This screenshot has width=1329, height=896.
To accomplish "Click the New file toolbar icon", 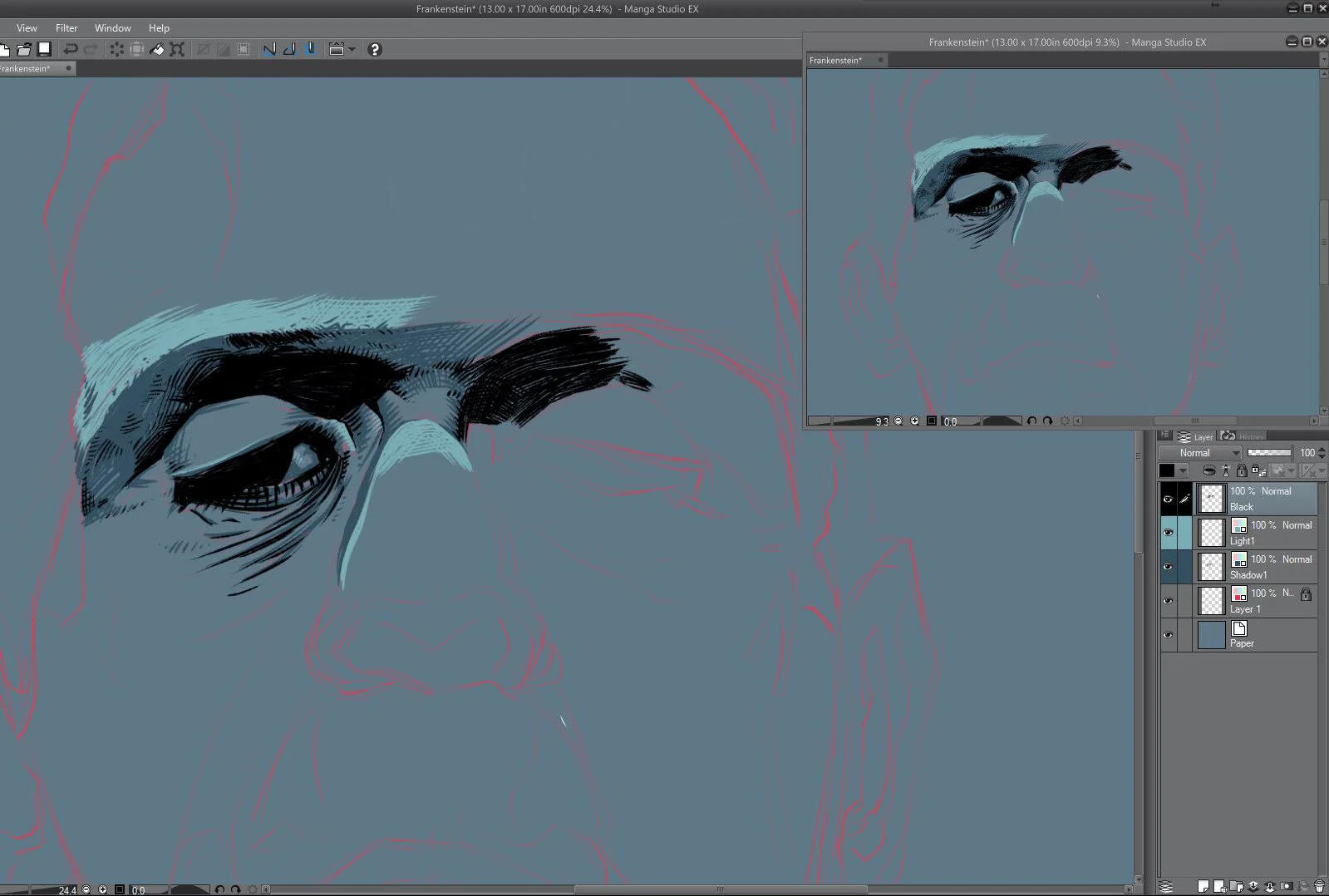I will click(4, 49).
